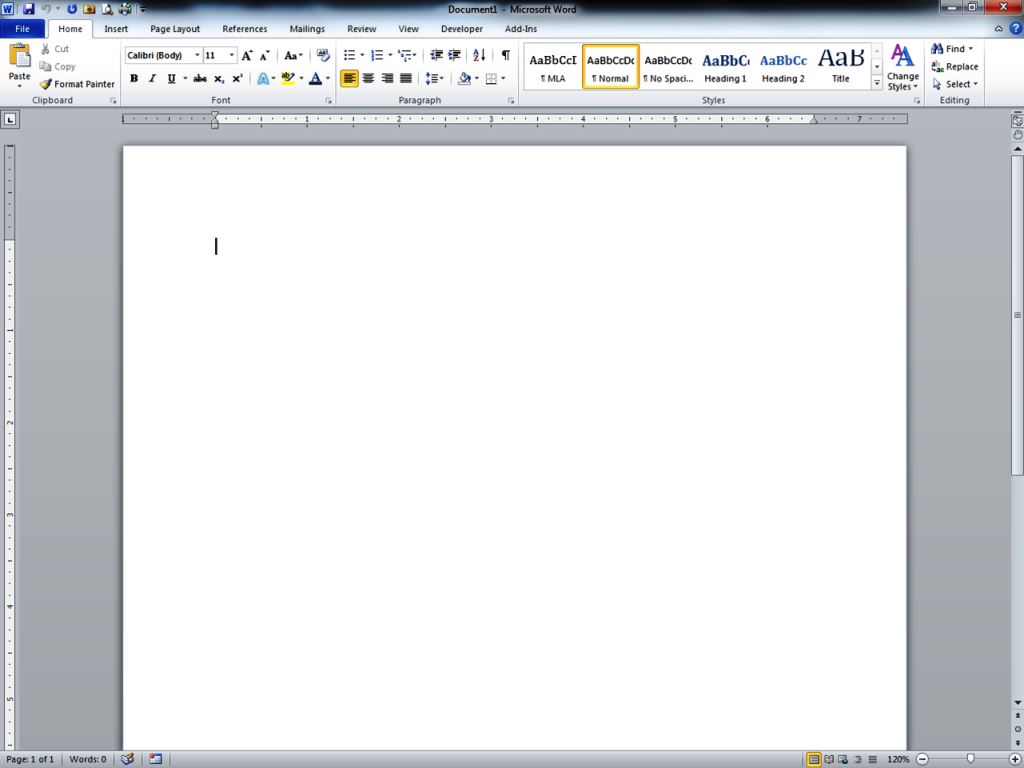
Task: Open the Numbering list dropdown arrow
Action: click(x=390, y=56)
